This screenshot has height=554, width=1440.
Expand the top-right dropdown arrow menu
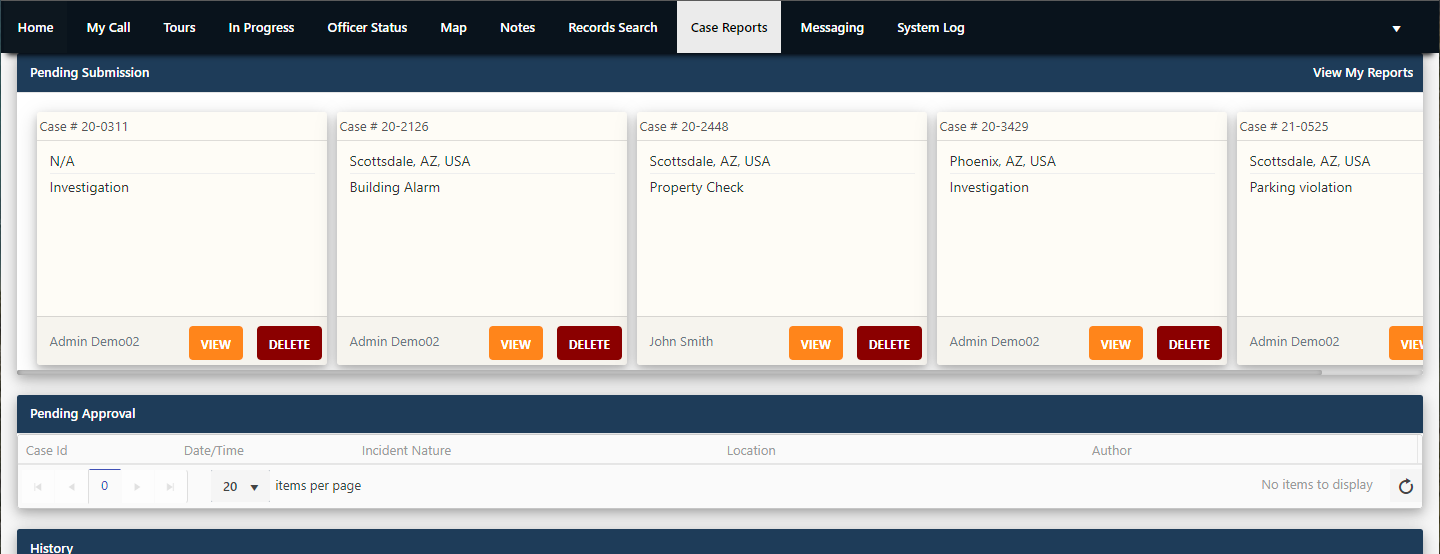pyautogui.click(x=1396, y=28)
